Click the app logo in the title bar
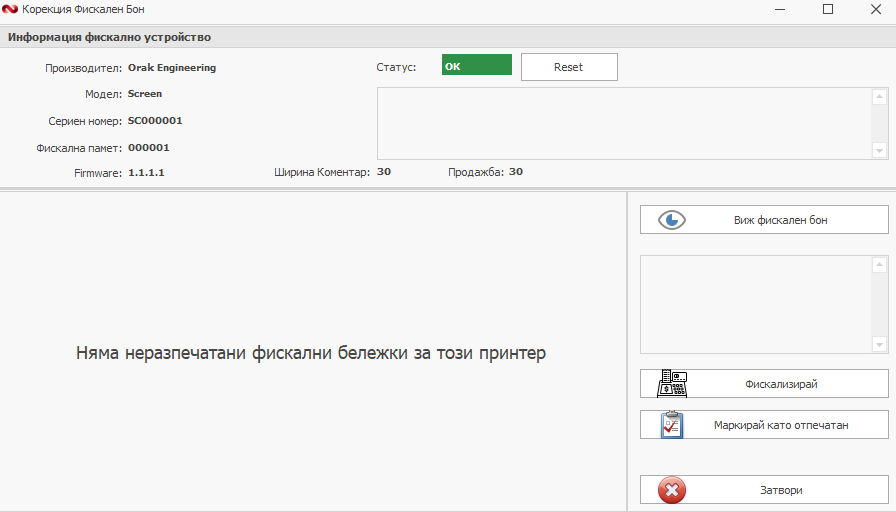The width and height of the screenshot is (896, 512). coord(11,9)
